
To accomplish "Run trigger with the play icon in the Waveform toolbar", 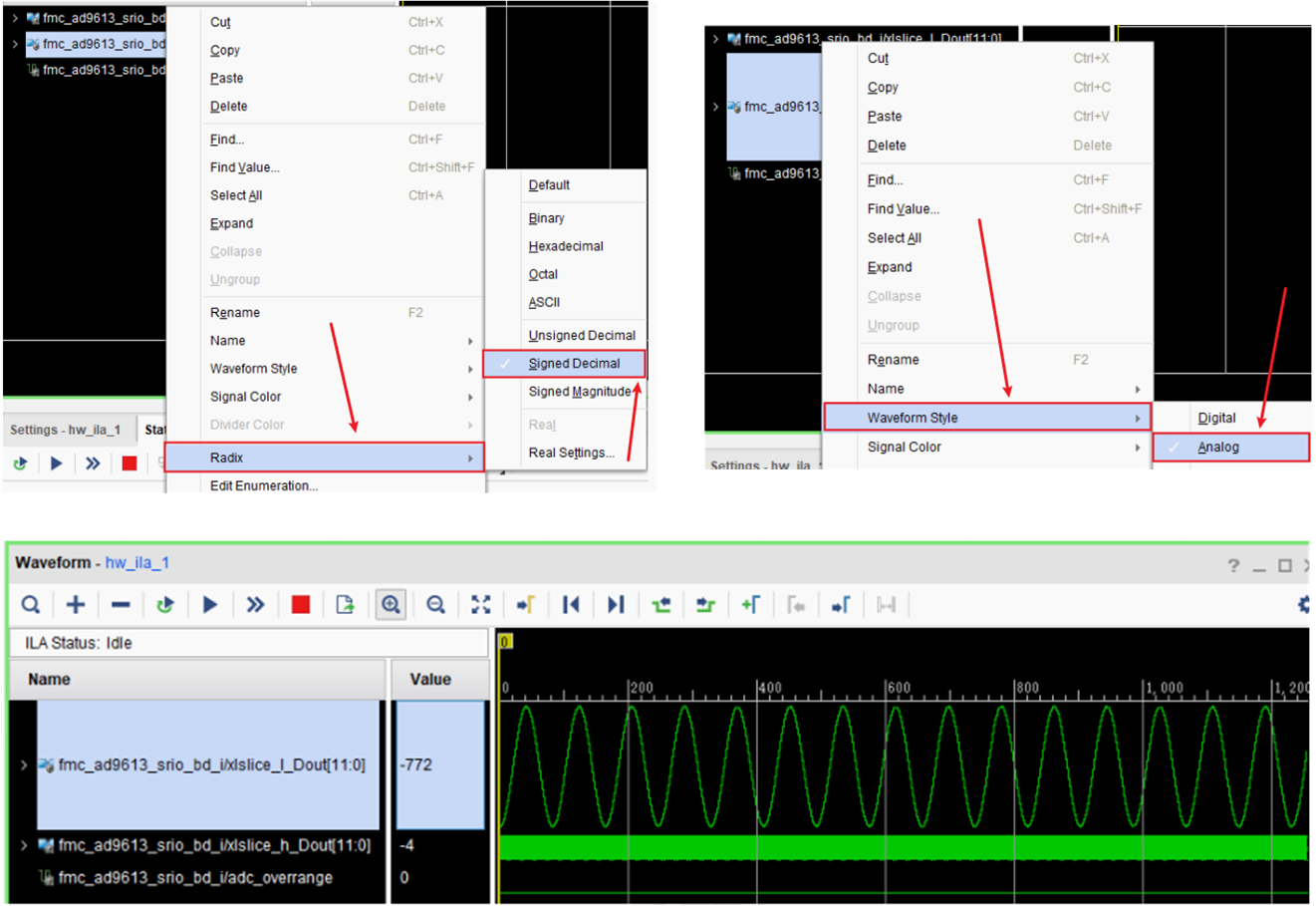I will click(x=210, y=604).
